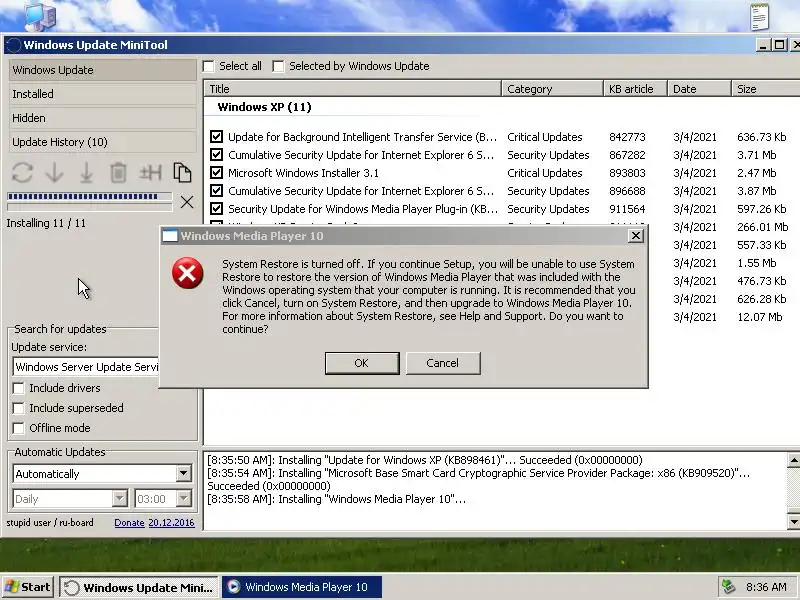Click the system tray network icon
This screenshot has height=600, width=800.
pyautogui.click(x=729, y=587)
